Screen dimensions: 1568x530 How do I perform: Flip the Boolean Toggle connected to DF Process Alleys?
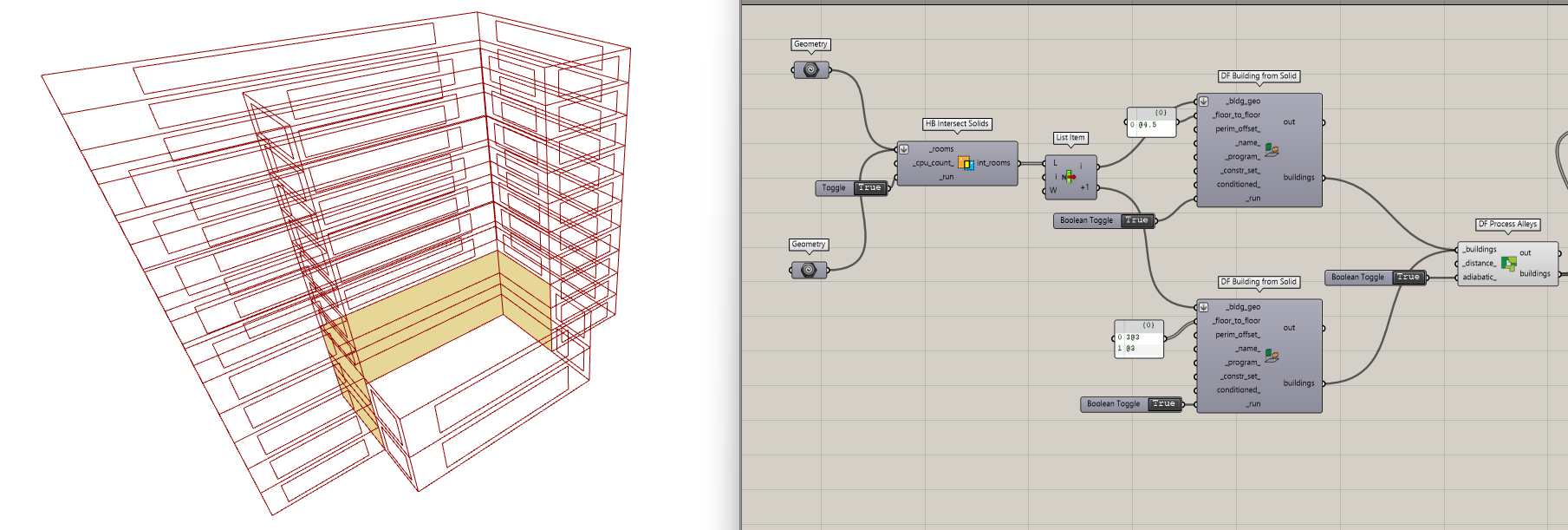click(x=1408, y=278)
